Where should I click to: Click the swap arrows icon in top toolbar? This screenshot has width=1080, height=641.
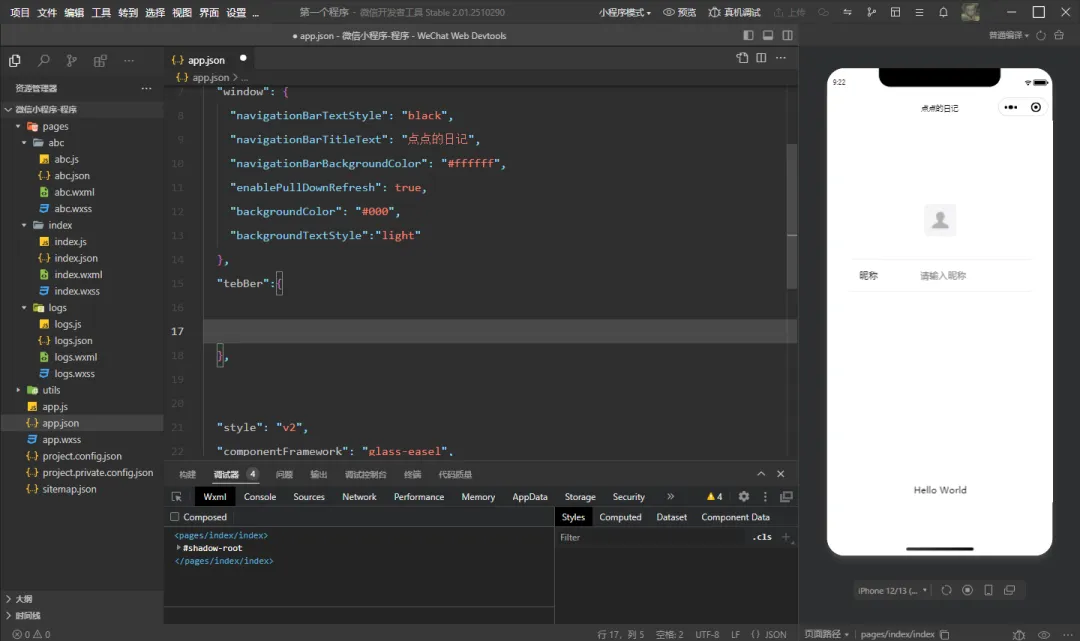(847, 12)
